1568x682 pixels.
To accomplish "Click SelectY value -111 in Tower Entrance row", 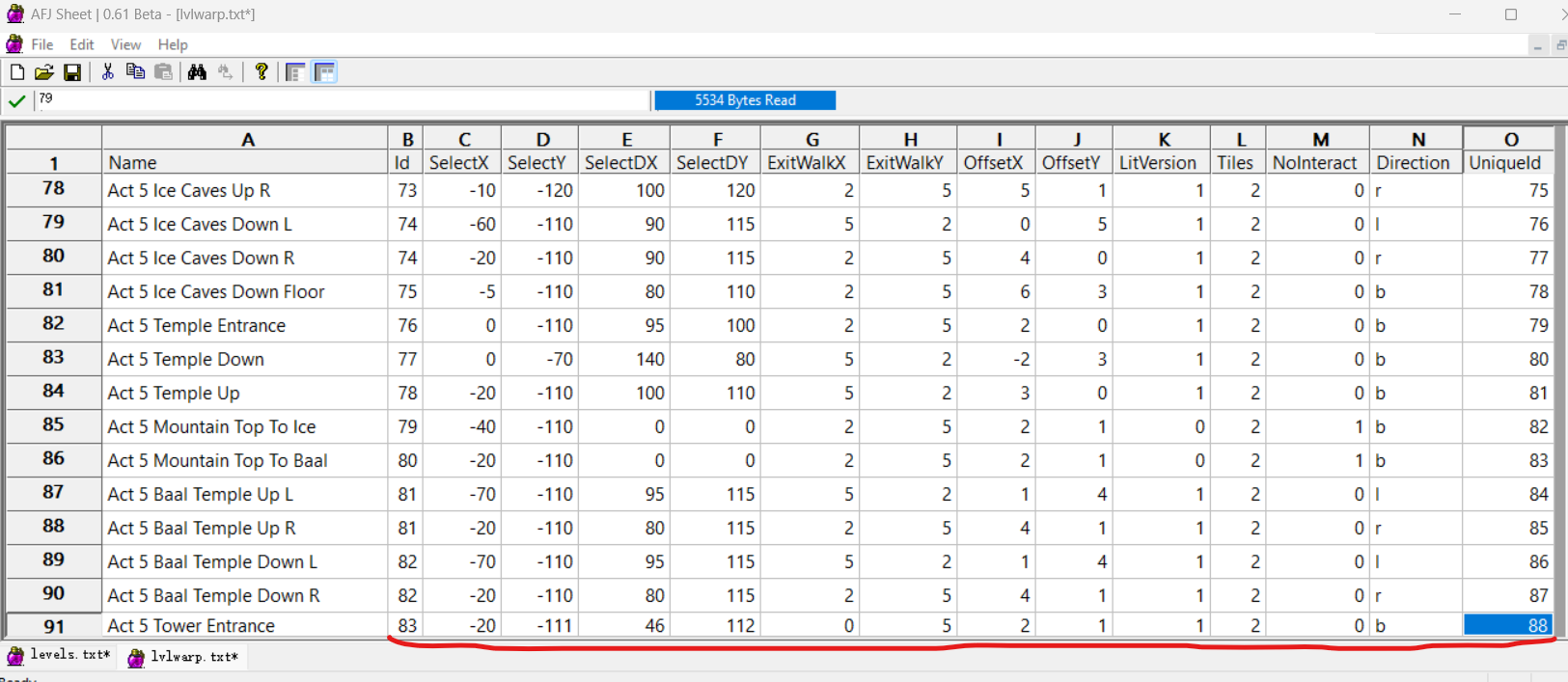I will 540,625.
